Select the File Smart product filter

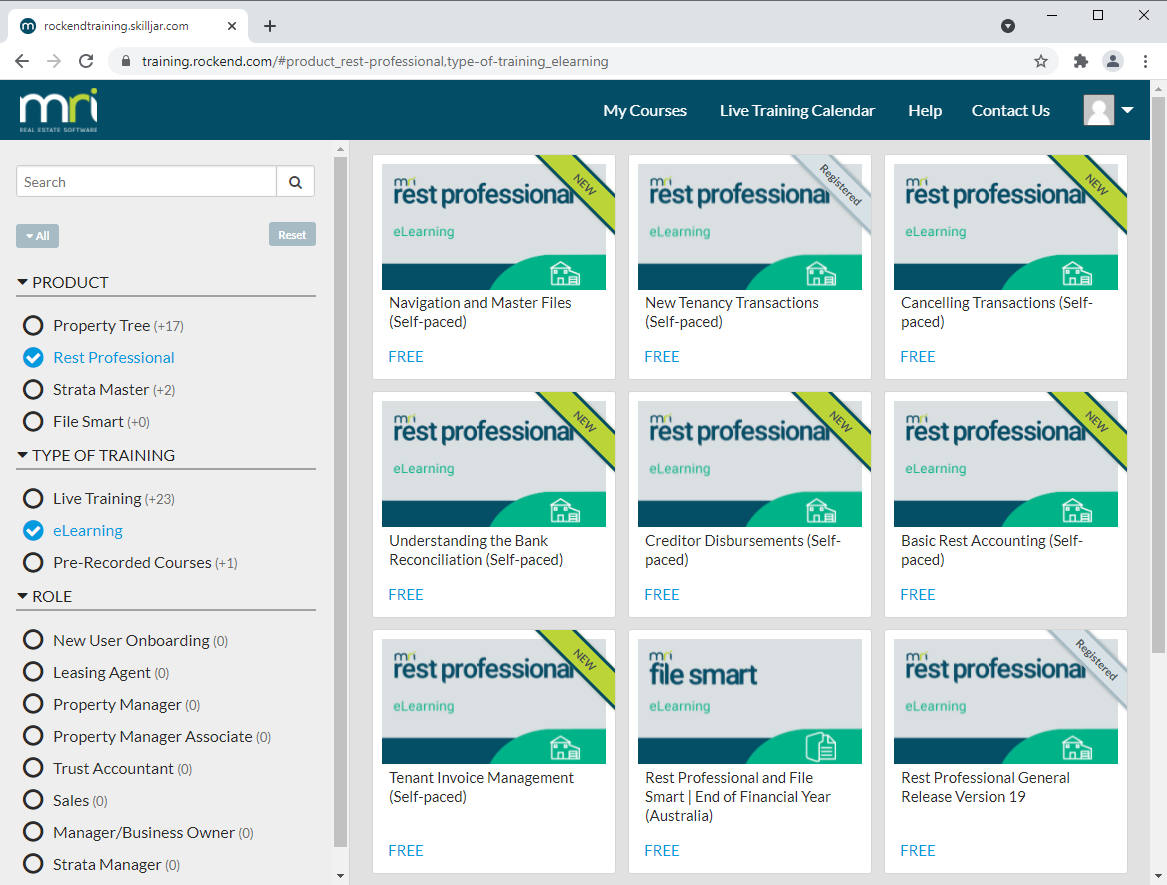33,421
